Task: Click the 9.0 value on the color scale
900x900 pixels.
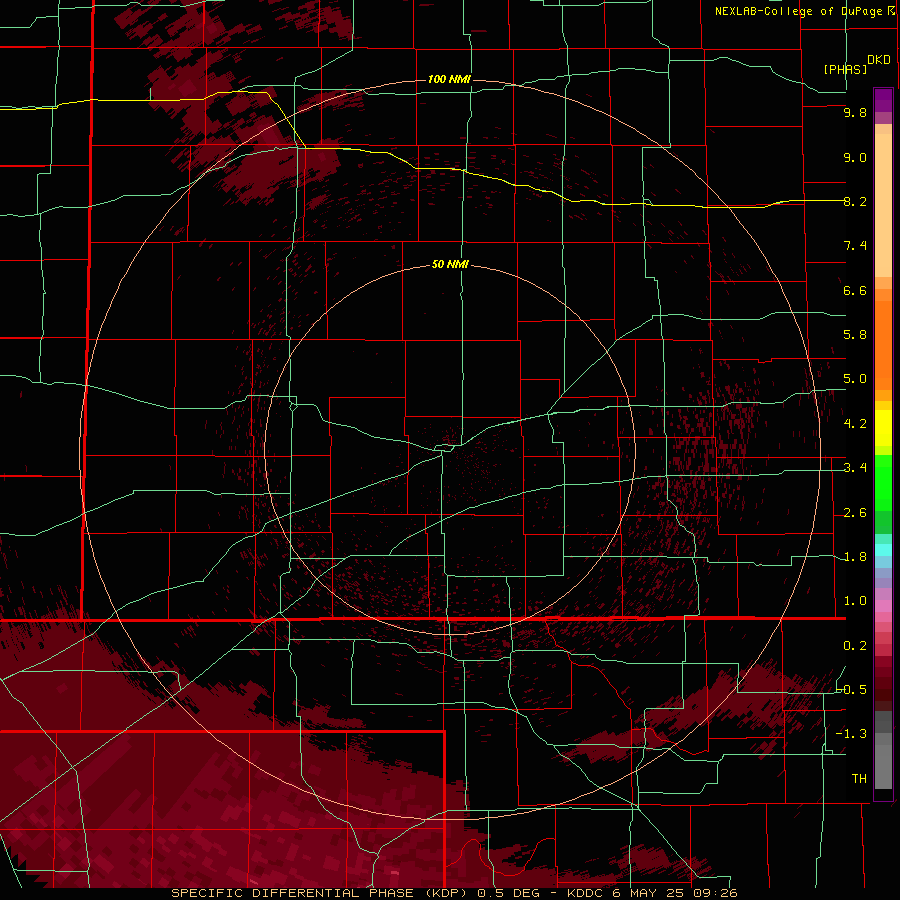Action: coord(855,157)
